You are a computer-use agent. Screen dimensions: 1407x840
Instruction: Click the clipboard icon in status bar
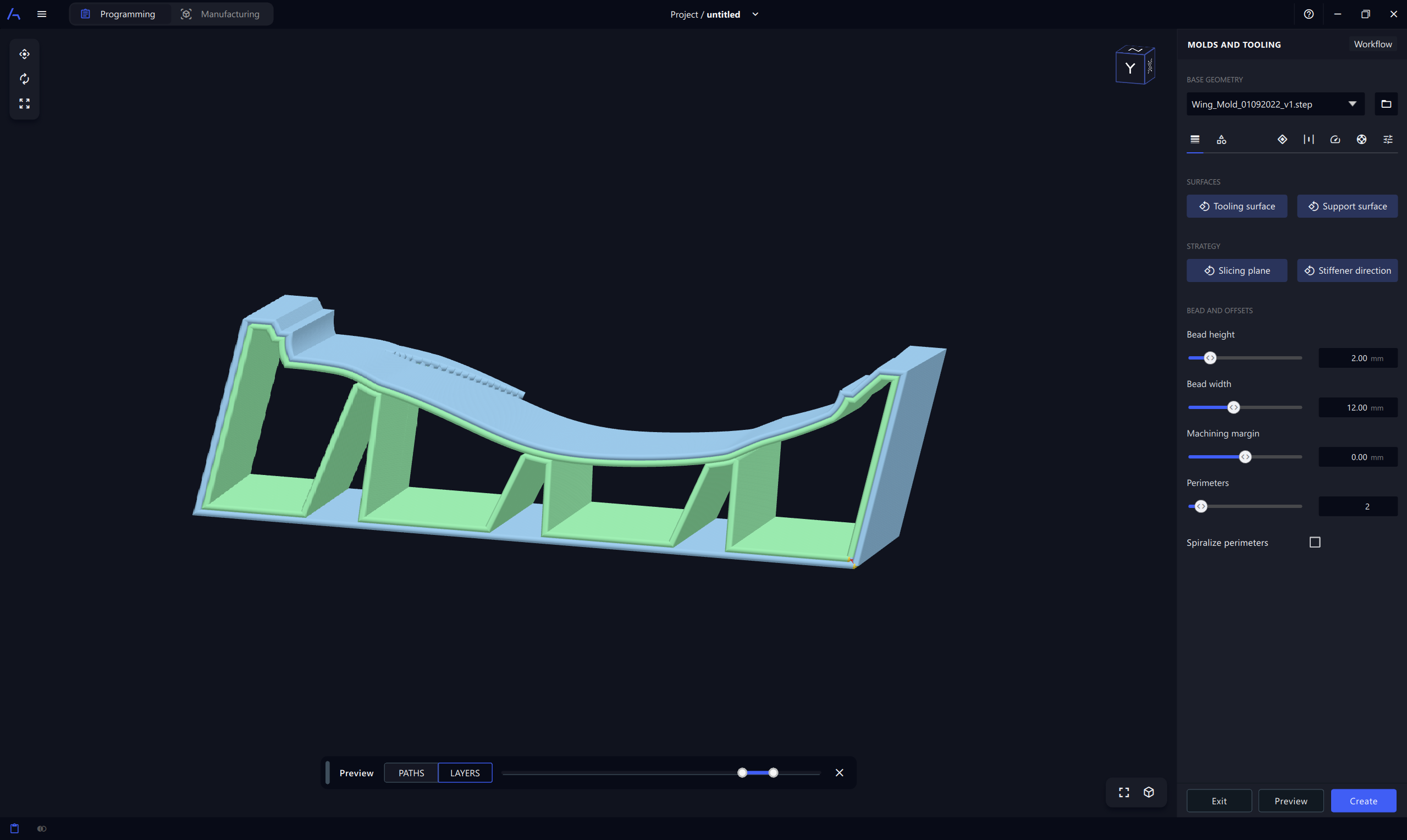pos(15,828)
